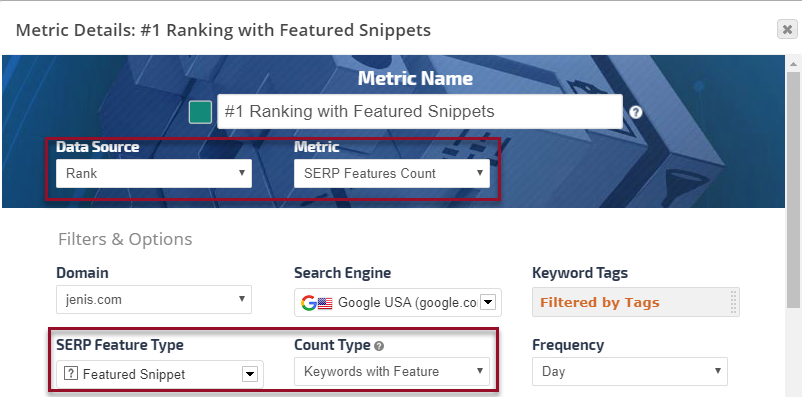Close the Metric Details dialog
This screenshot has width=802, height=397.
pyautogui.click(x=787, y=29)
